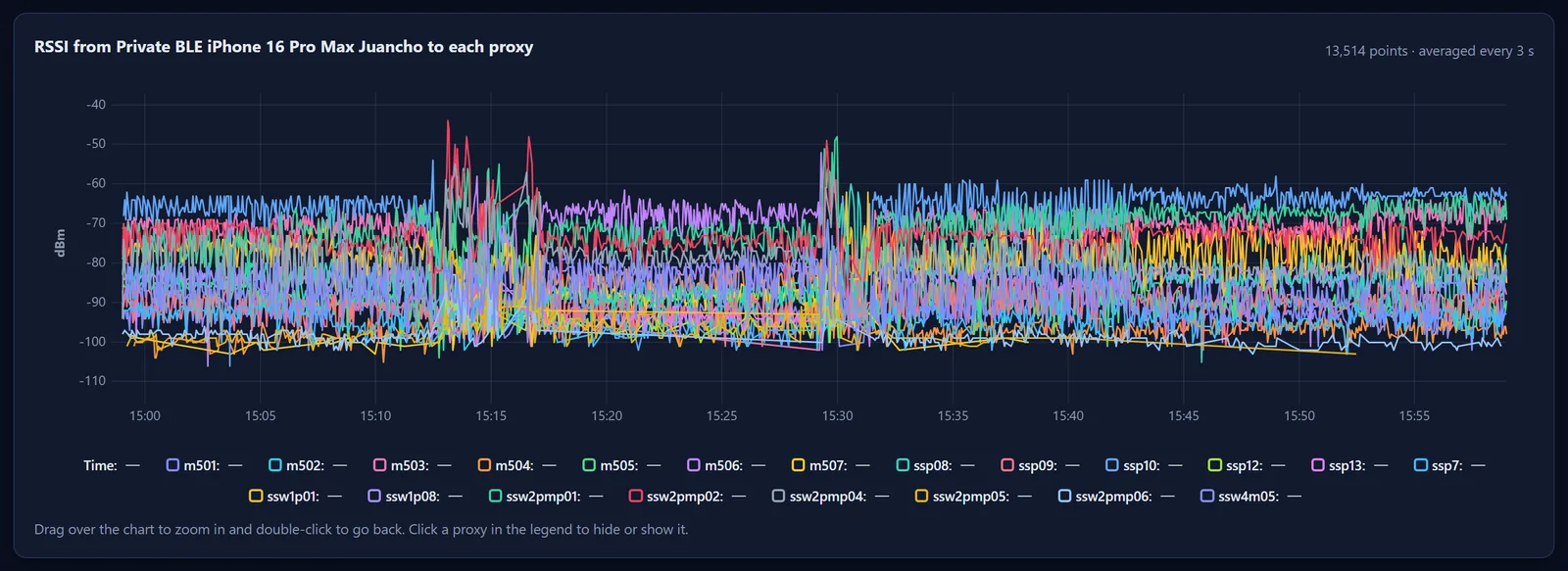Hide the ssp09 proxy line
Screen dimensions: 1568x571
coord(1040,465)
